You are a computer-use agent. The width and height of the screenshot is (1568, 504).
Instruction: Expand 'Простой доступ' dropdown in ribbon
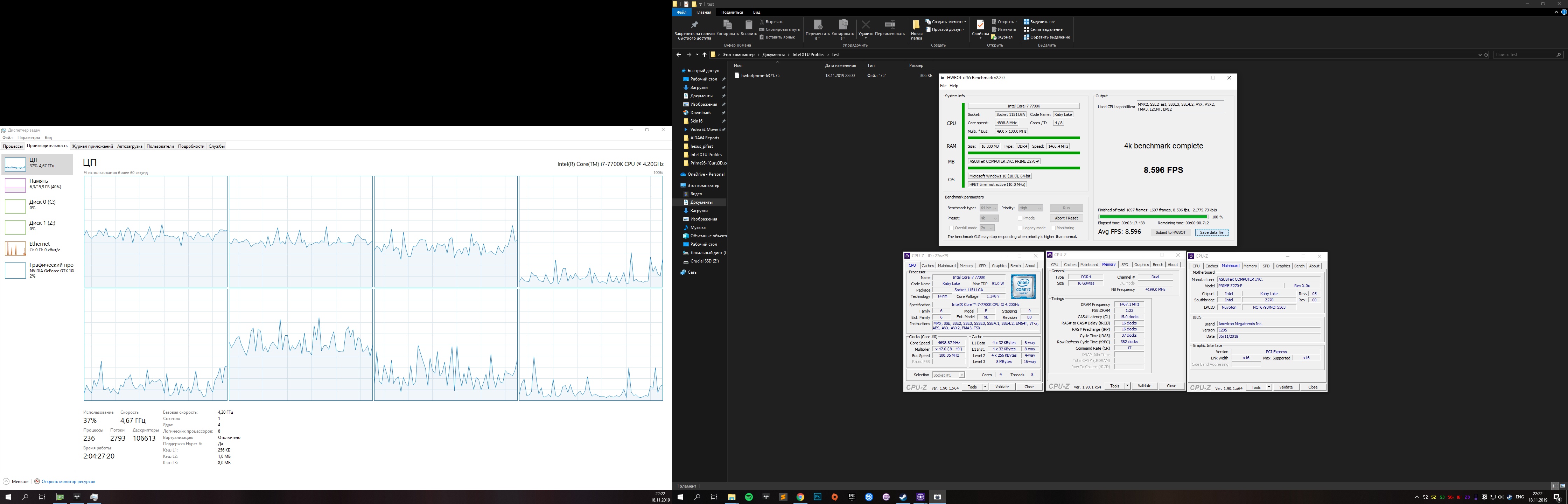coord(945,29)
